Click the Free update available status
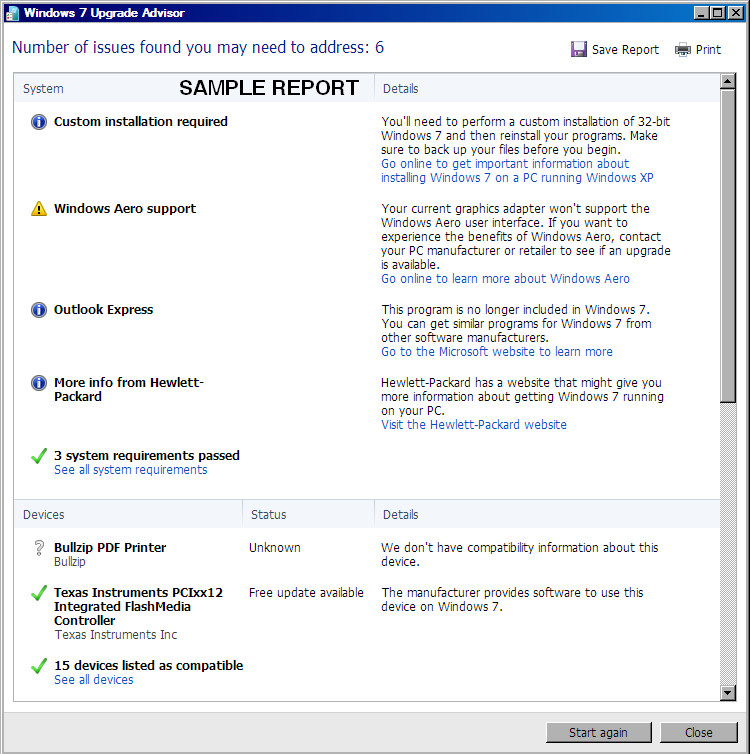 306,593
